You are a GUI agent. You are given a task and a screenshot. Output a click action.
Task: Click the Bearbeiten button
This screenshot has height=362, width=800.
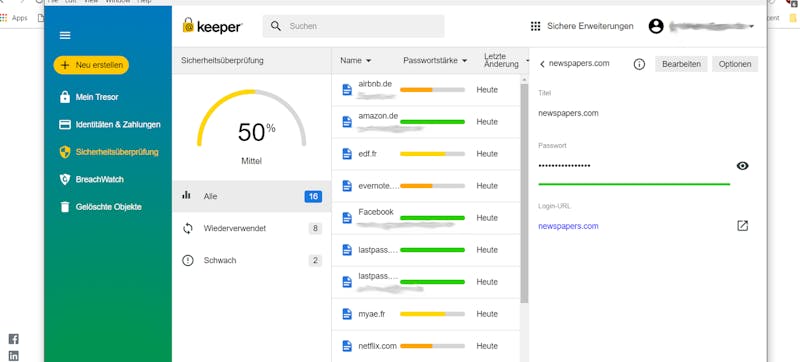point(681,64)
